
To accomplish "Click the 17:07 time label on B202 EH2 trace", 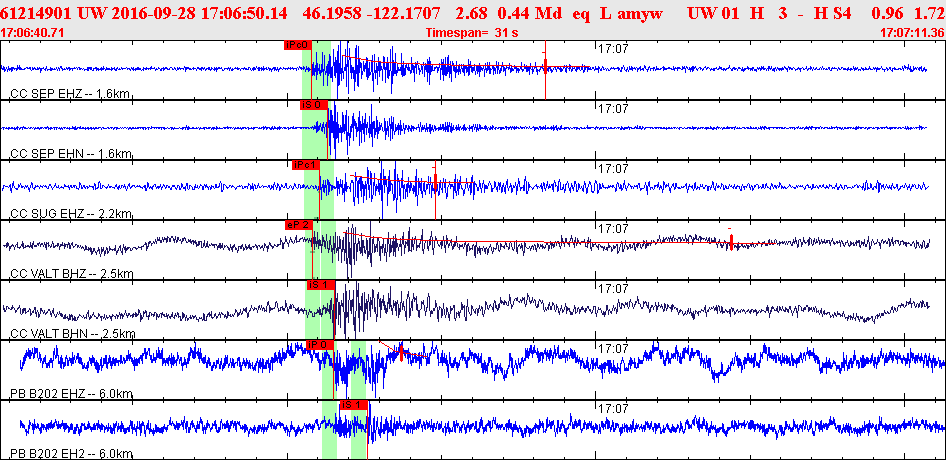I will pos(613,409).
